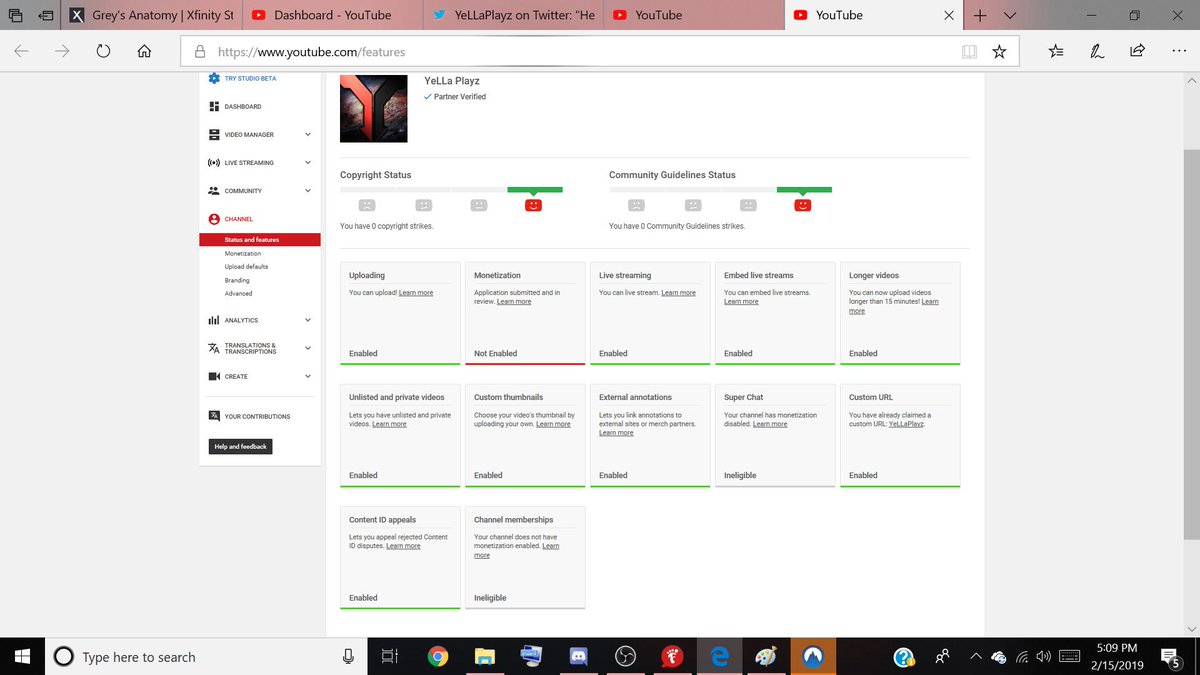
Task: Click the add notes pen icon
Action: click(x=1097, y=51)
